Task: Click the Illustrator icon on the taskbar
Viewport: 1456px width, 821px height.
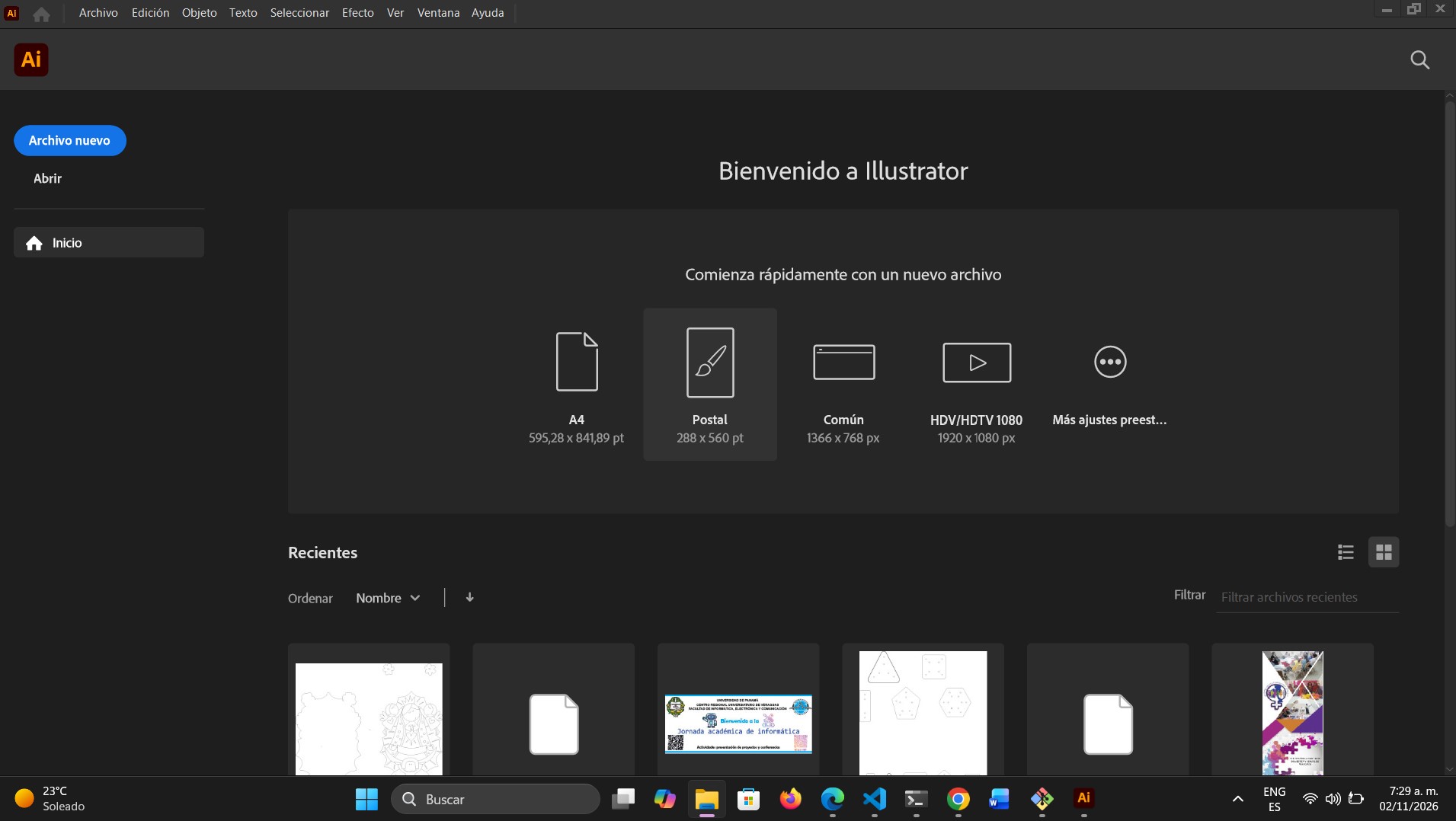Action: [1083, 799]
